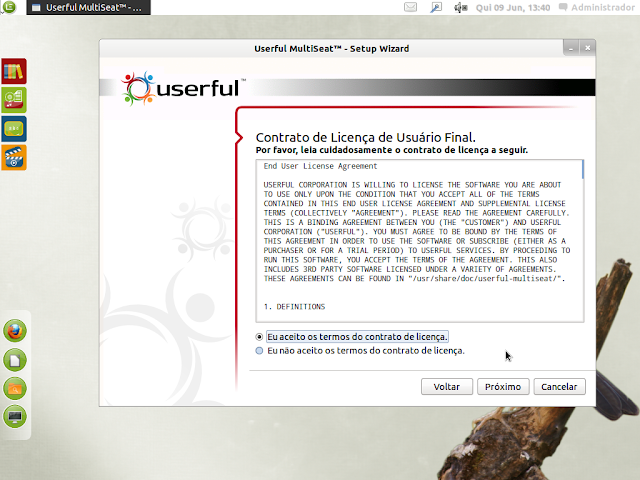This screenshot has height=480, width=640.
Task: Click the 'USERFUL CORPORATION IS WILLING' license line
Action: point(412,185)
